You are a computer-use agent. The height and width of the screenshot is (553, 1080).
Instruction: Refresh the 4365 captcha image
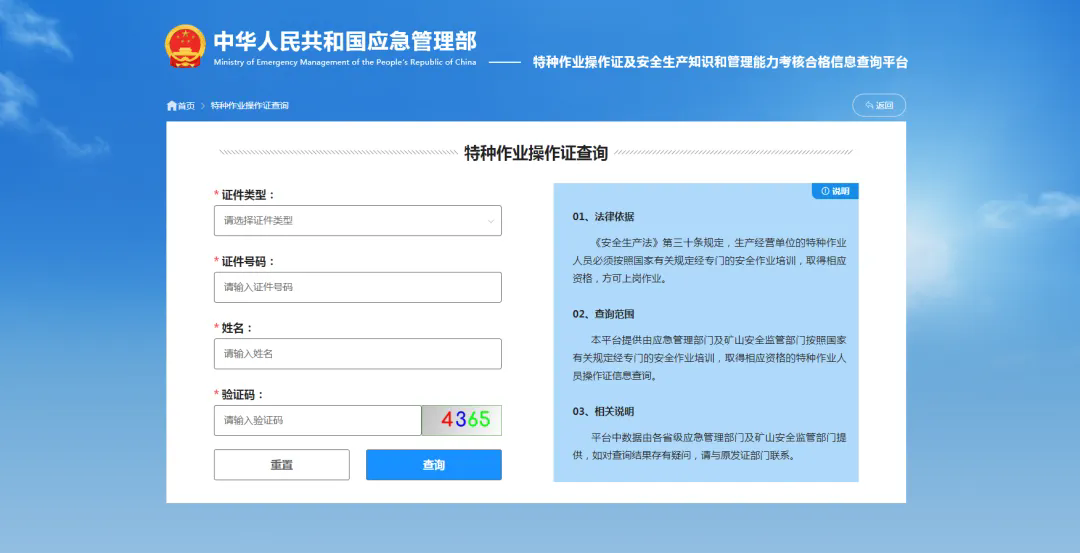coord(462,420)
